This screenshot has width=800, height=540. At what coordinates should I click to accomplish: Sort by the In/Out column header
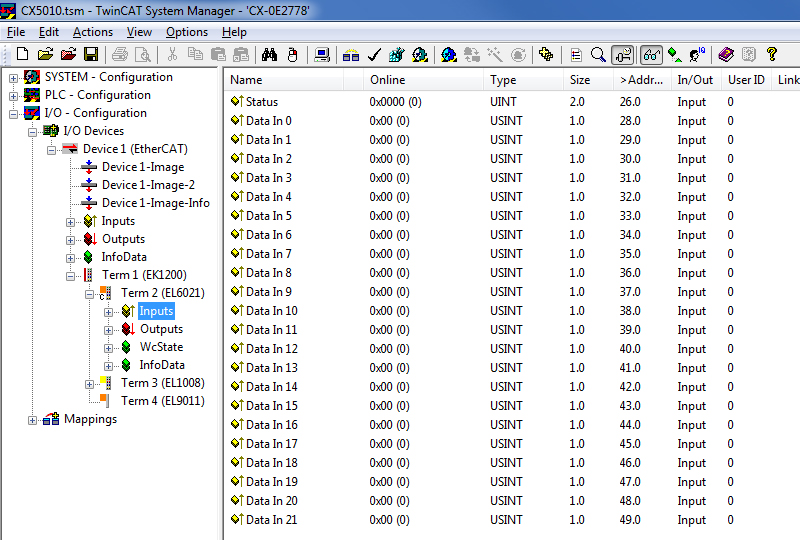click(695, 80)
